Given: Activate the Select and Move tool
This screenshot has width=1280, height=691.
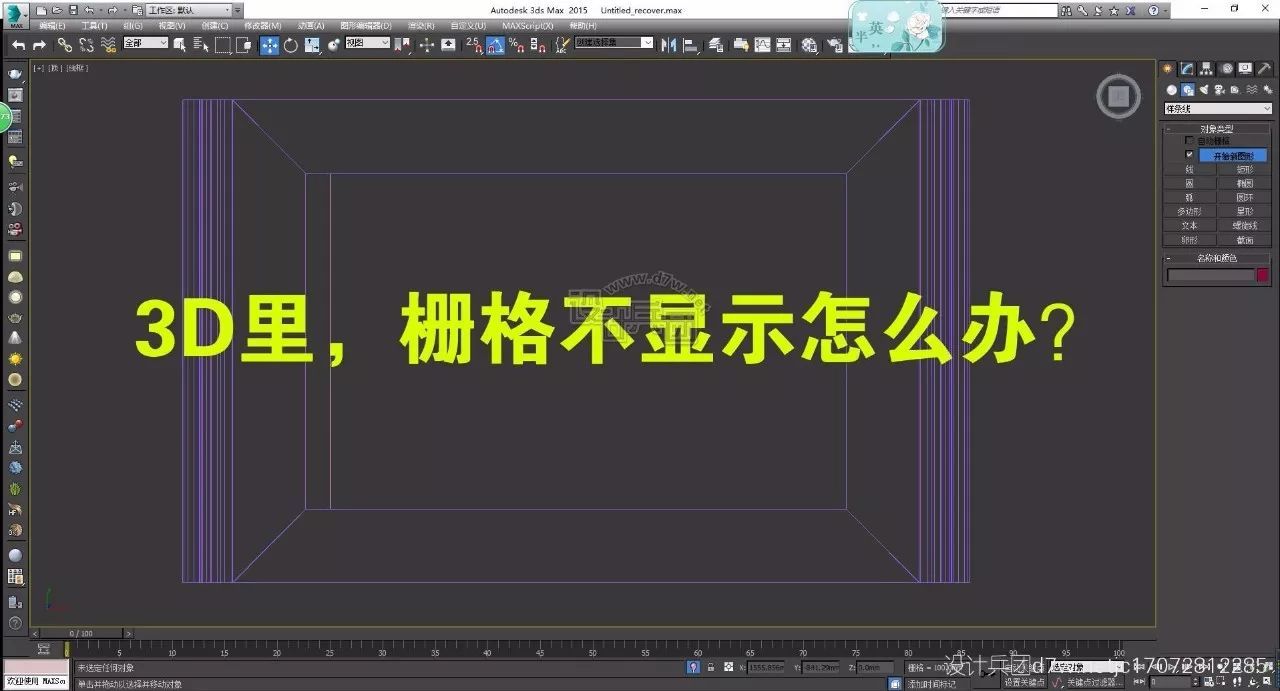Looking at the screenshot, I should (270, 45).
